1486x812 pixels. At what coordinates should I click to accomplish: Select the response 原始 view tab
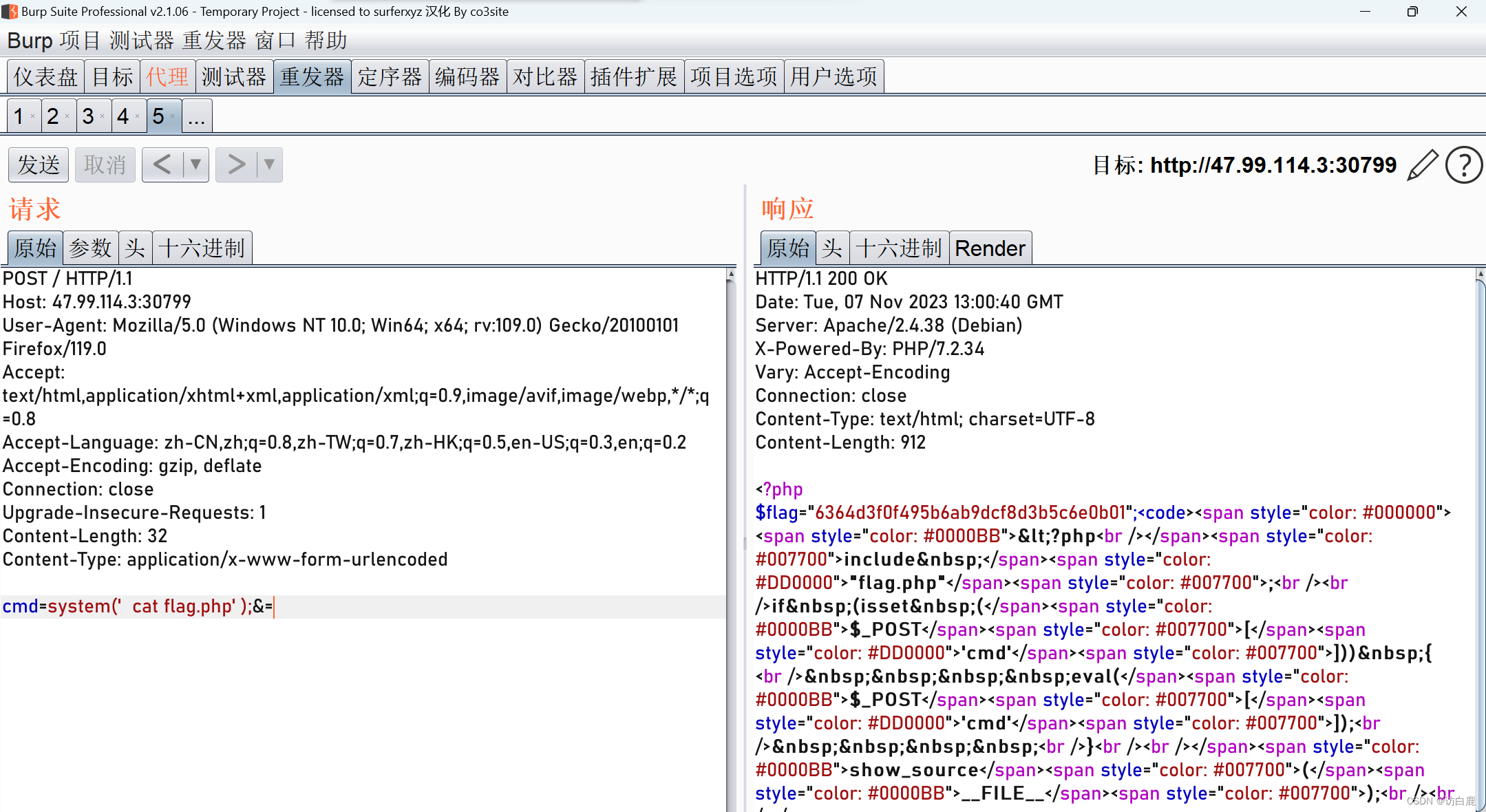(788, 248)
